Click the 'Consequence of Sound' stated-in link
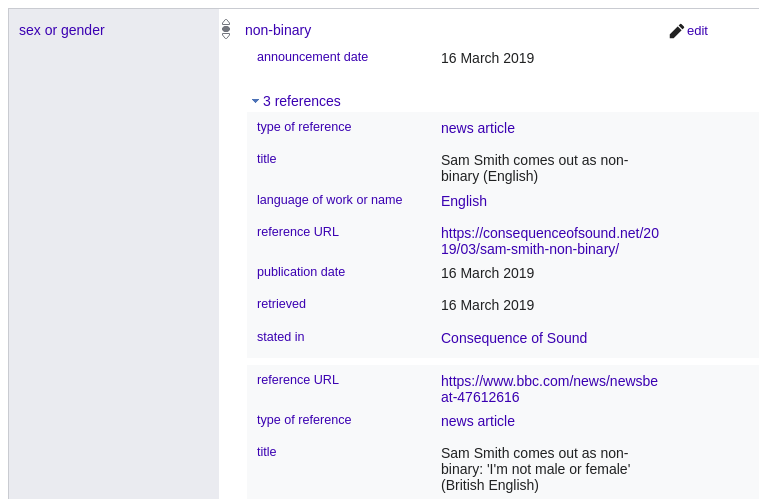 click(x=513, y=338)
